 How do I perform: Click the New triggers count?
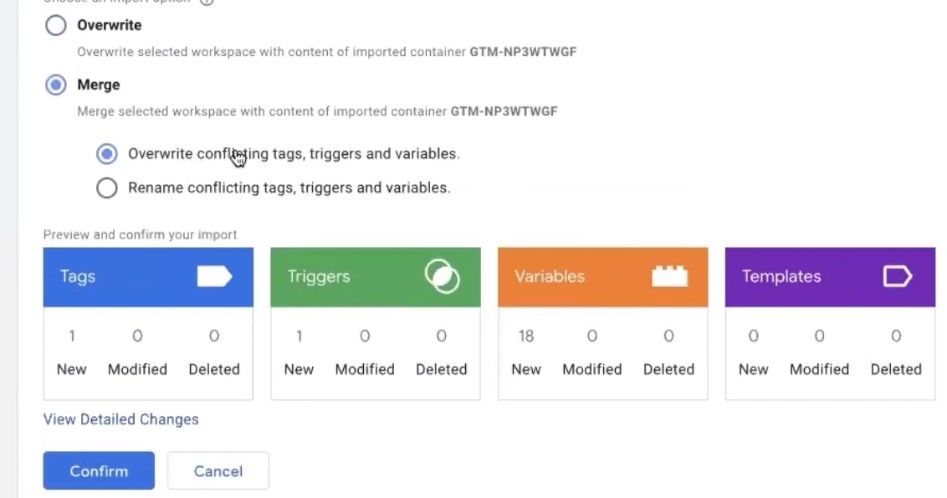[299, 337]
